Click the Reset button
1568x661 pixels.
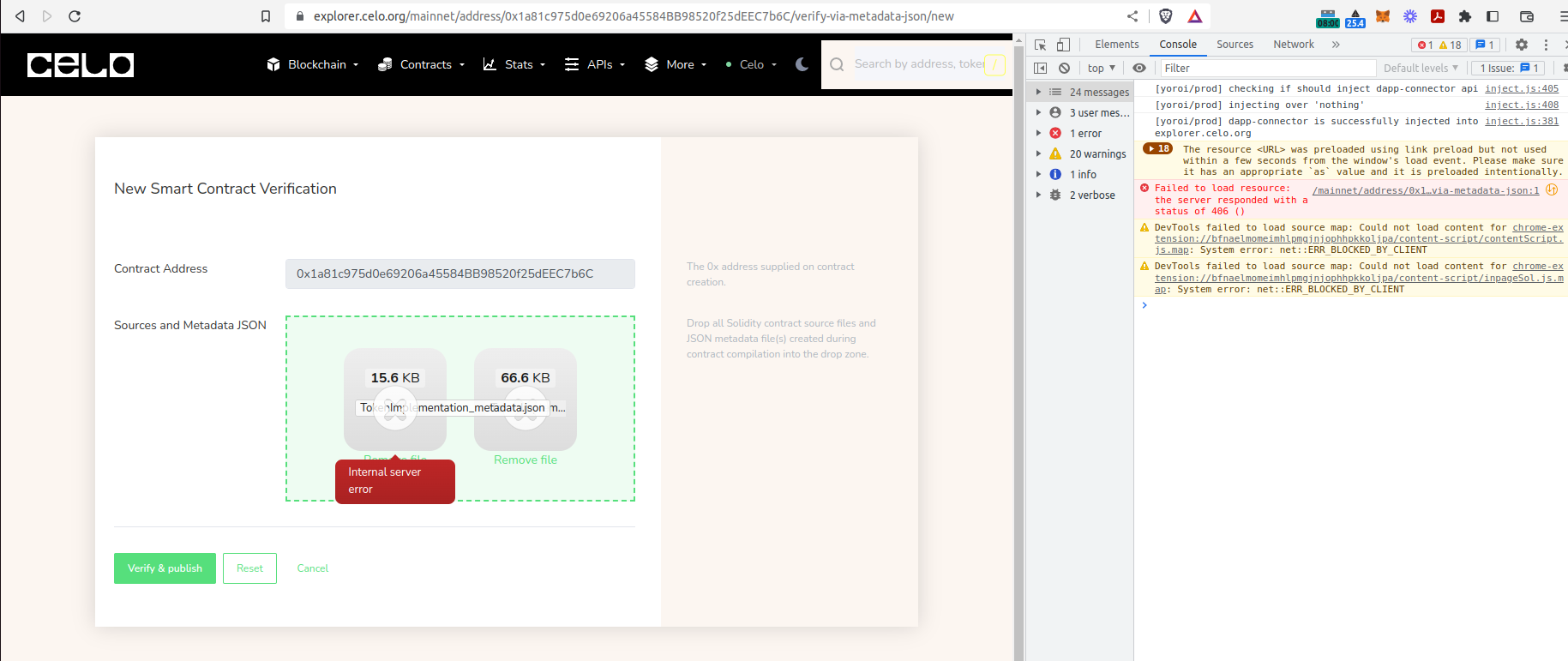249,568
